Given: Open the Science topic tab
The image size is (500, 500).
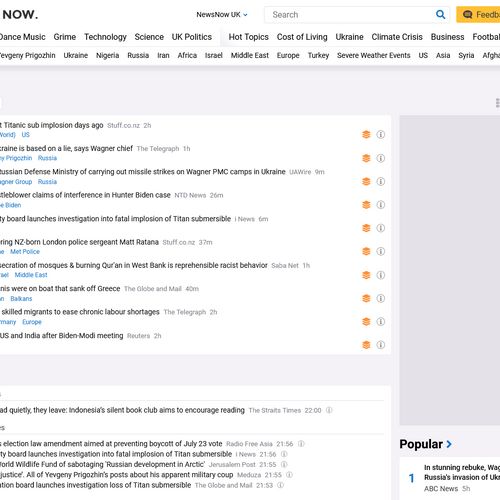Looking at the screenshot, I should 149,37.
